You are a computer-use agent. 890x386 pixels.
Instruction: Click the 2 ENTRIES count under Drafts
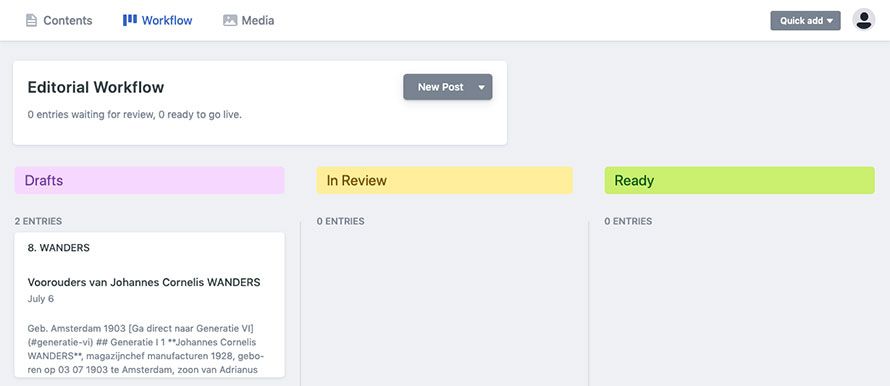point(39,221)
